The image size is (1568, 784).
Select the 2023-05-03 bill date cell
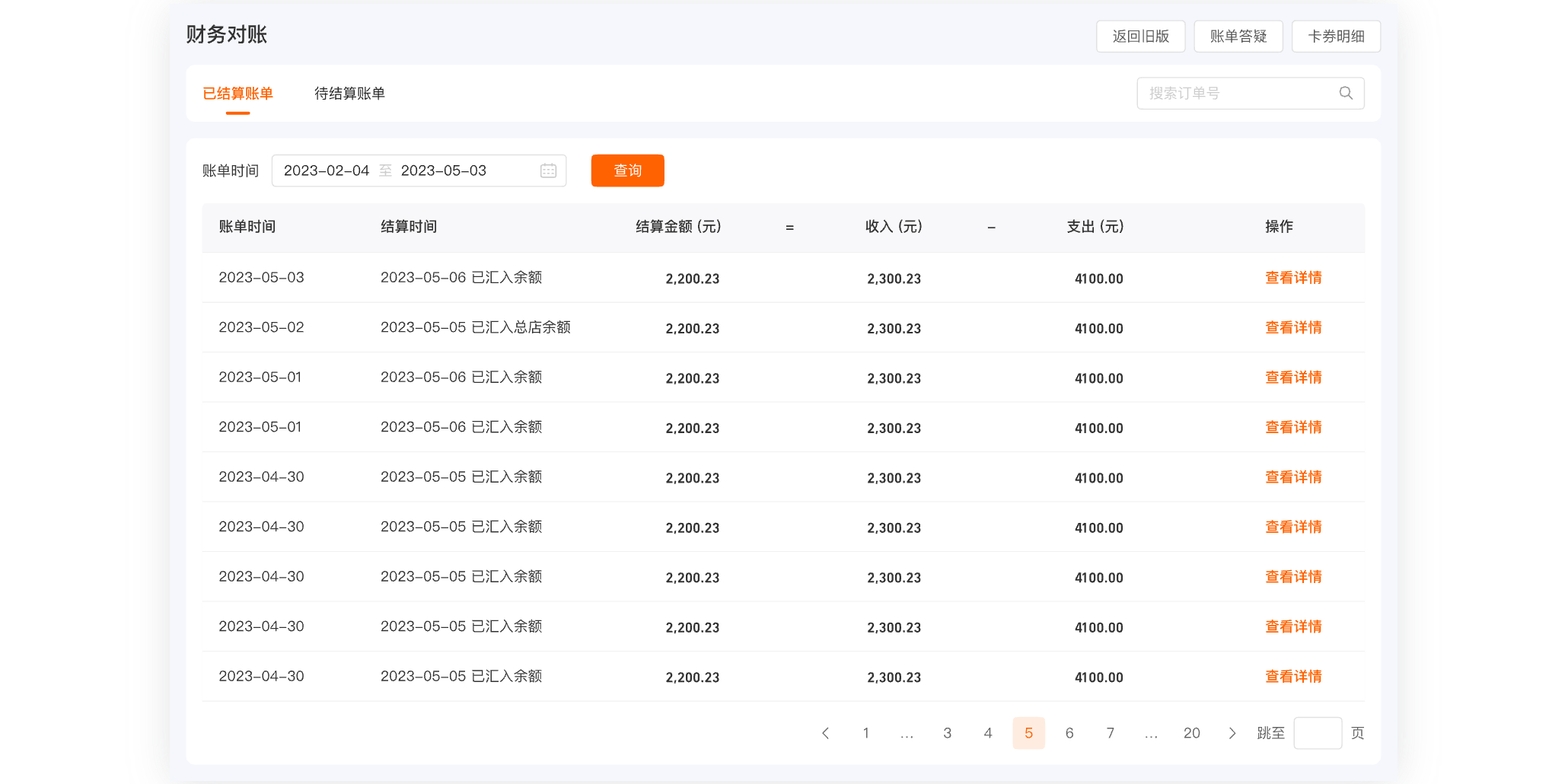261,278
